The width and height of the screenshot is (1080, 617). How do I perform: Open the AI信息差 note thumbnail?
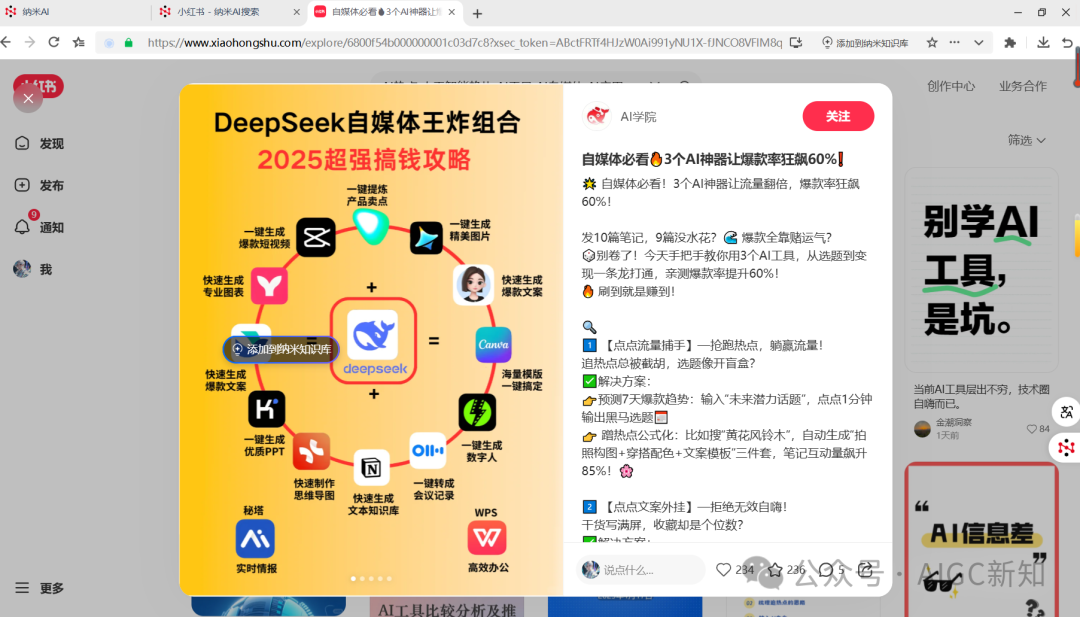coord(981,540)
